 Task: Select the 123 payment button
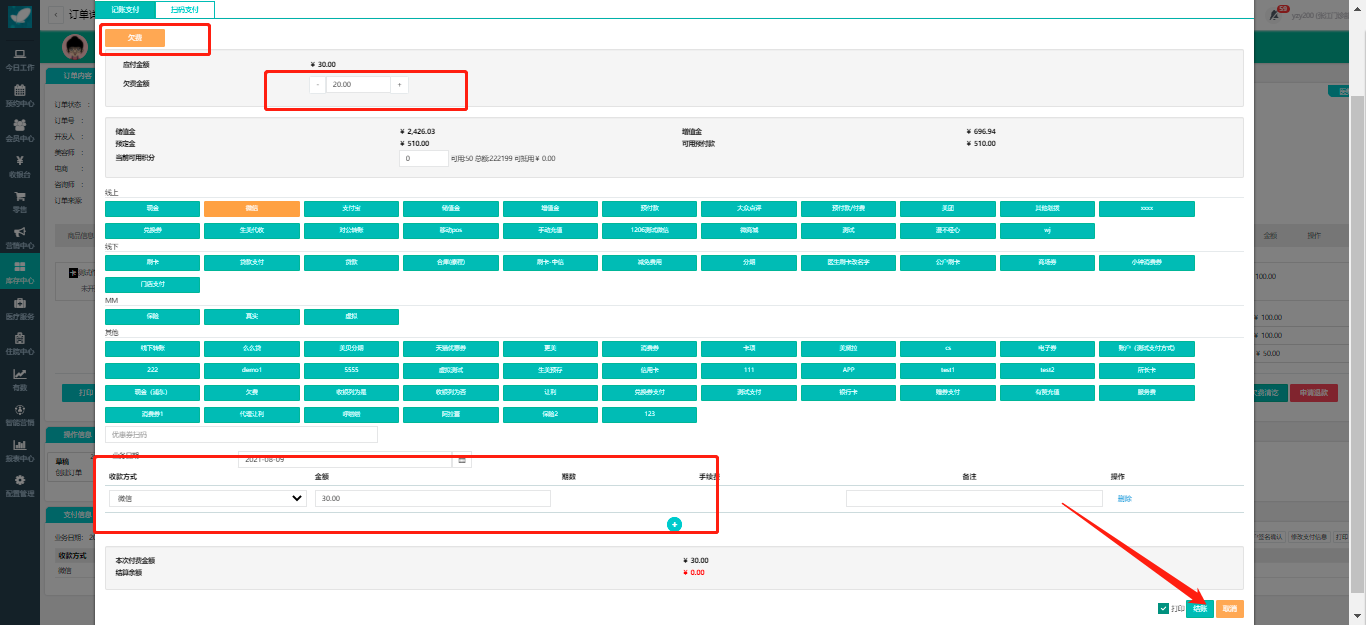pos(649,414)
